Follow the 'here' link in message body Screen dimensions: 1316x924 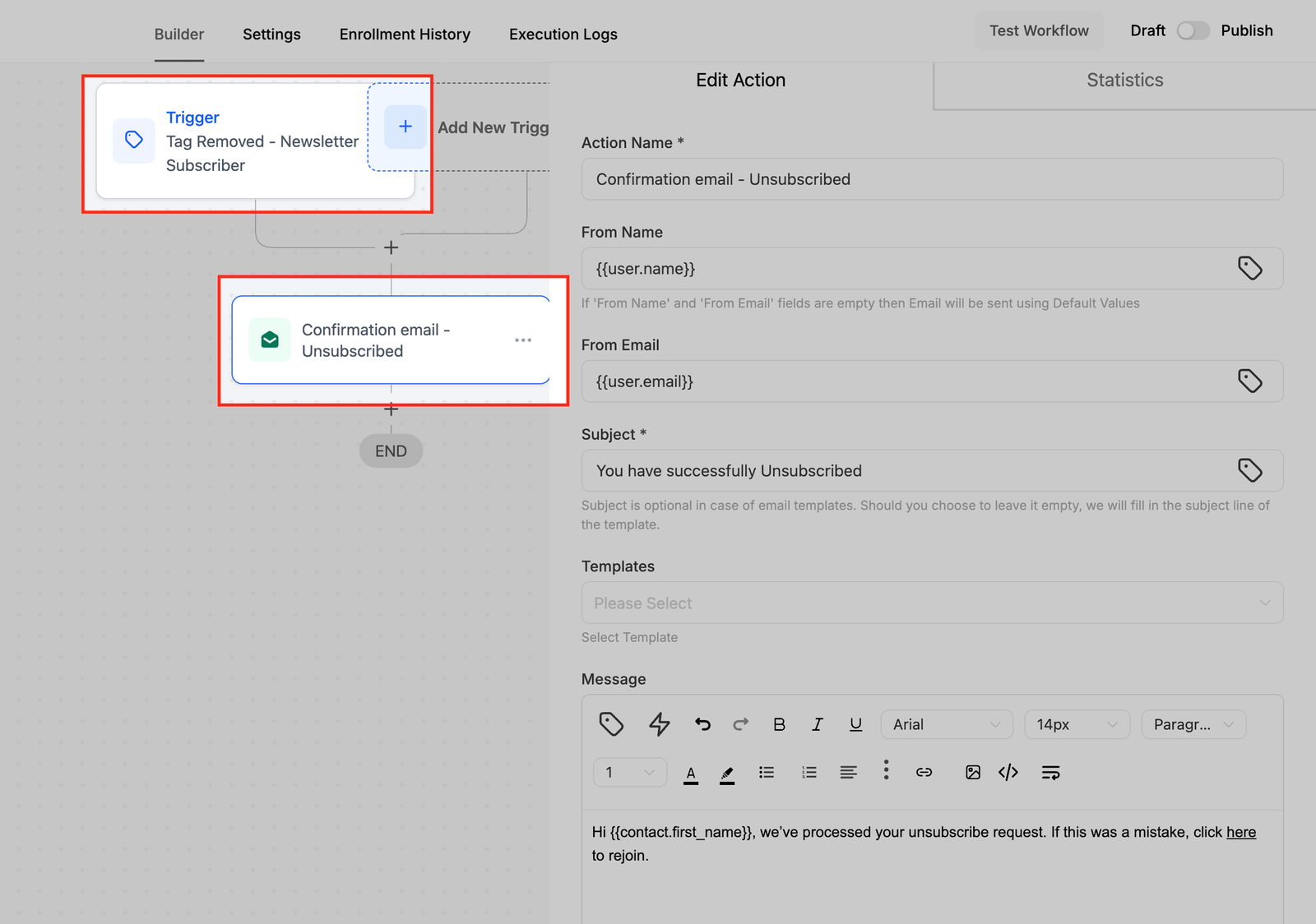pyautogui.click(x=1240, y=832)
